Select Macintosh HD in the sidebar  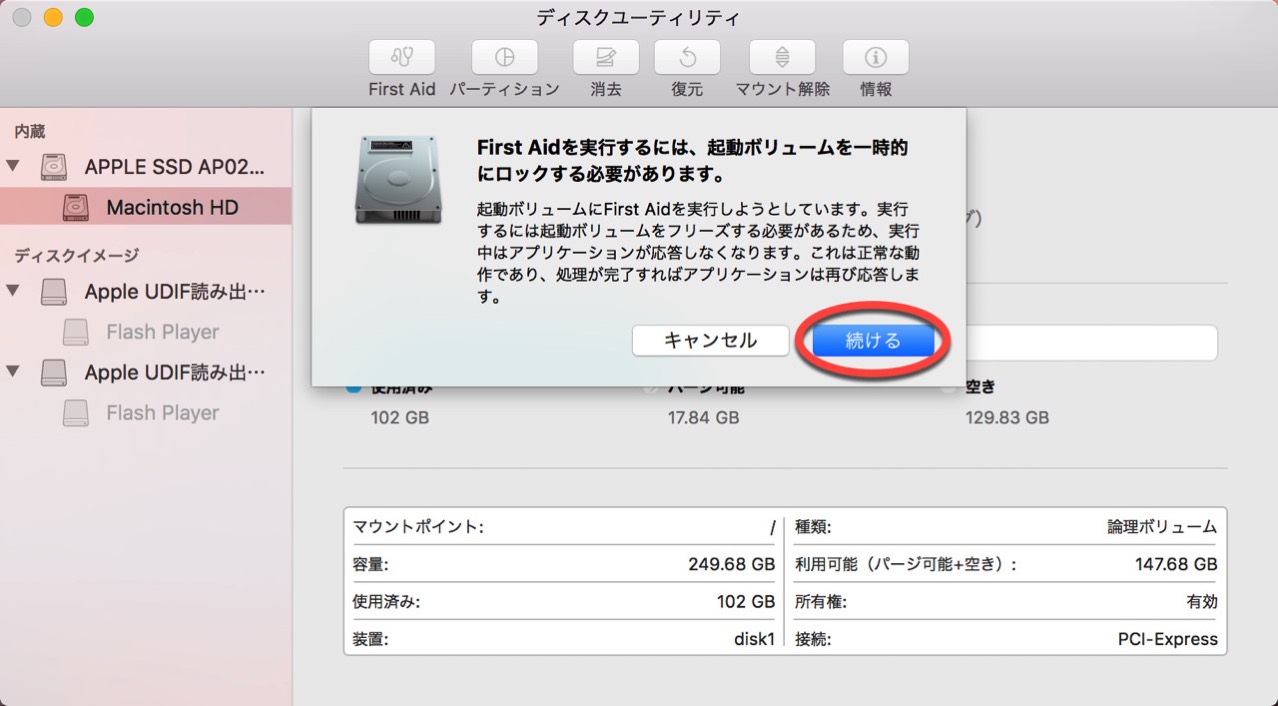point(146,208)
